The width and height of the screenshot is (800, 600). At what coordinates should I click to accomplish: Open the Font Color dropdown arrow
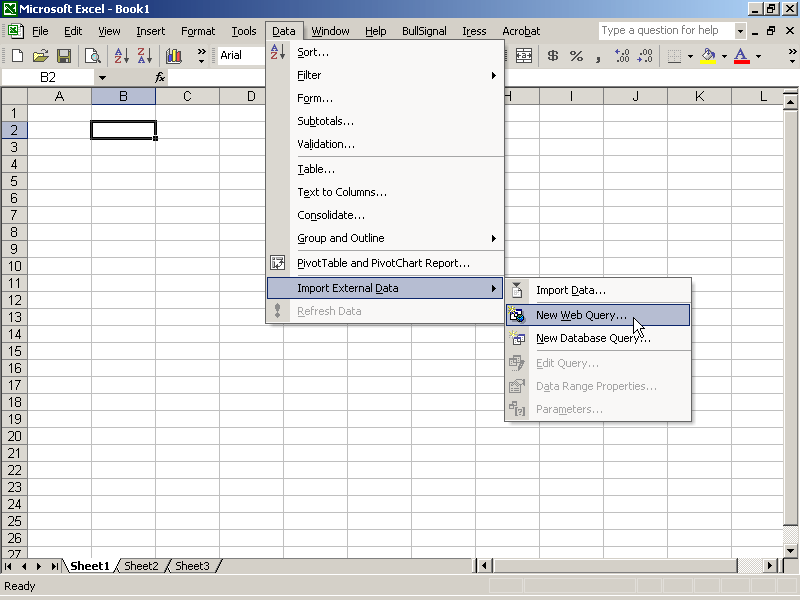[757, 56]
